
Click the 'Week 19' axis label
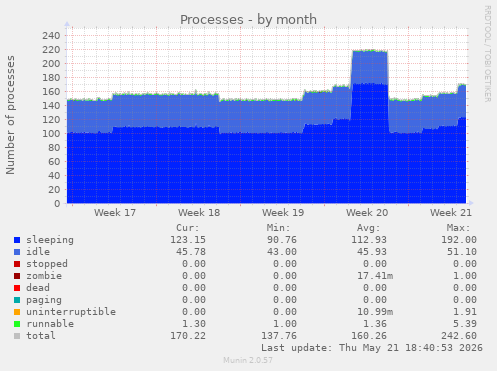pyautogui.click(x=283, y=213)
